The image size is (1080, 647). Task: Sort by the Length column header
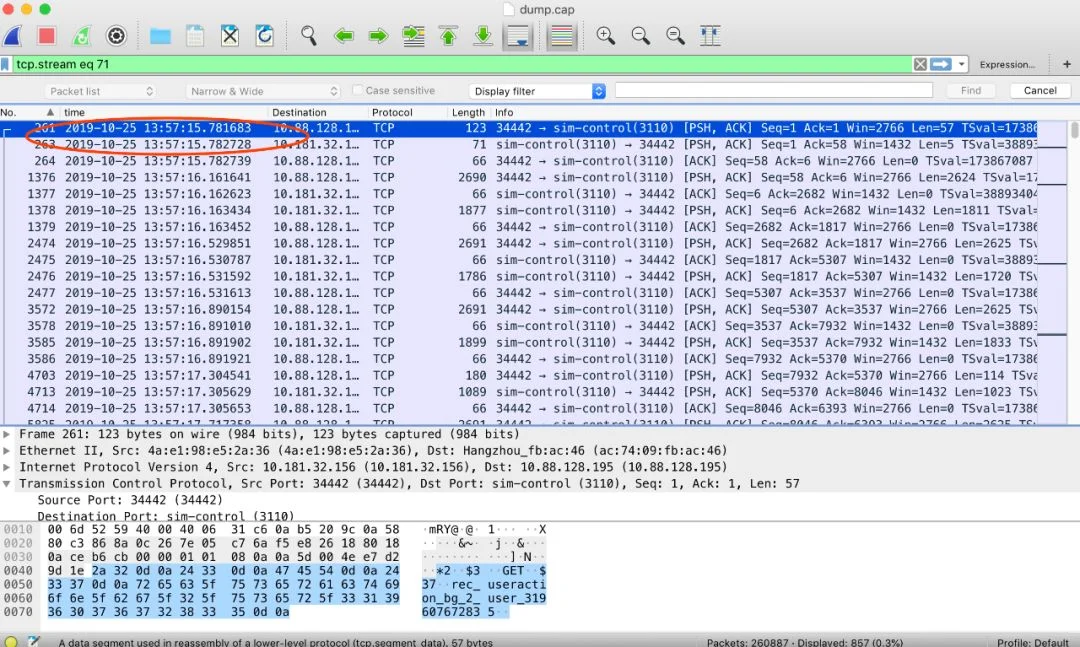pyautogui.click(x=469, y=112)
